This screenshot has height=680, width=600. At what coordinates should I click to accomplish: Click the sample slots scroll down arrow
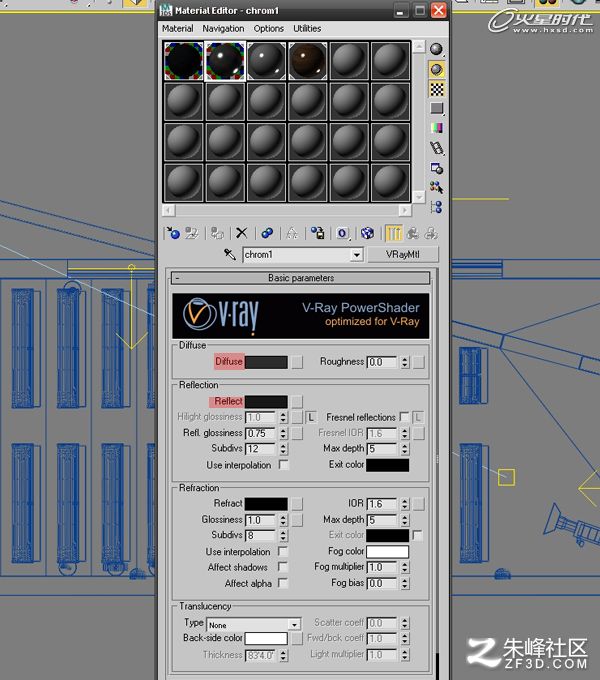click(418, 197)
